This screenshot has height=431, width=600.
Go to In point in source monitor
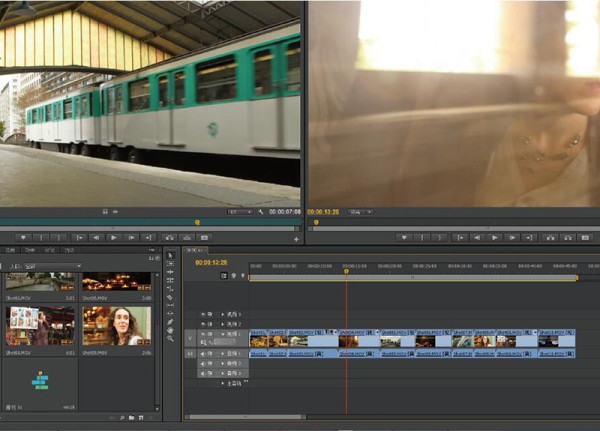(x=79, y=238)
